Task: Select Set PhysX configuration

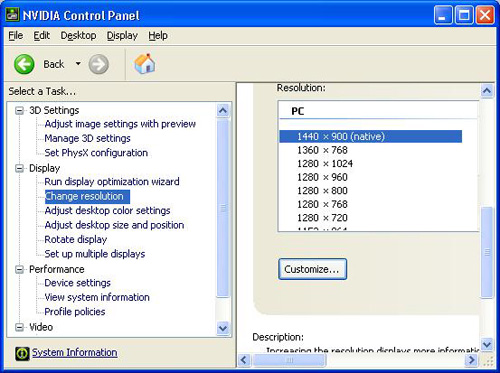Action: coord(96,153)
